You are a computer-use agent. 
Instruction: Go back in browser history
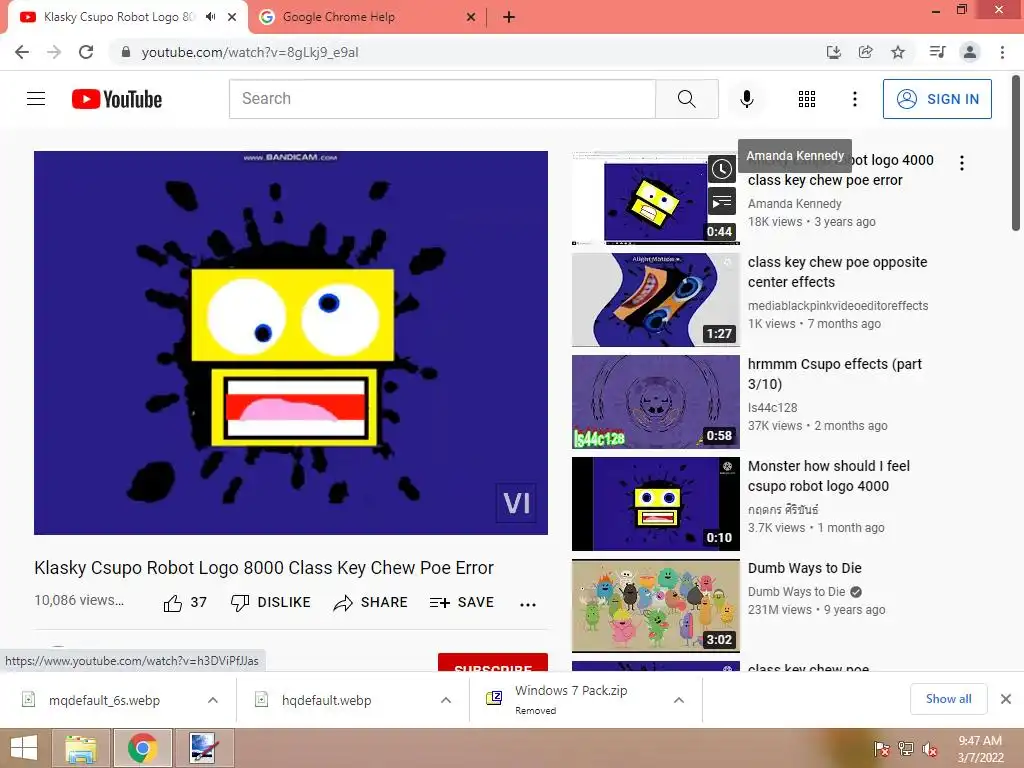[22, 52]
